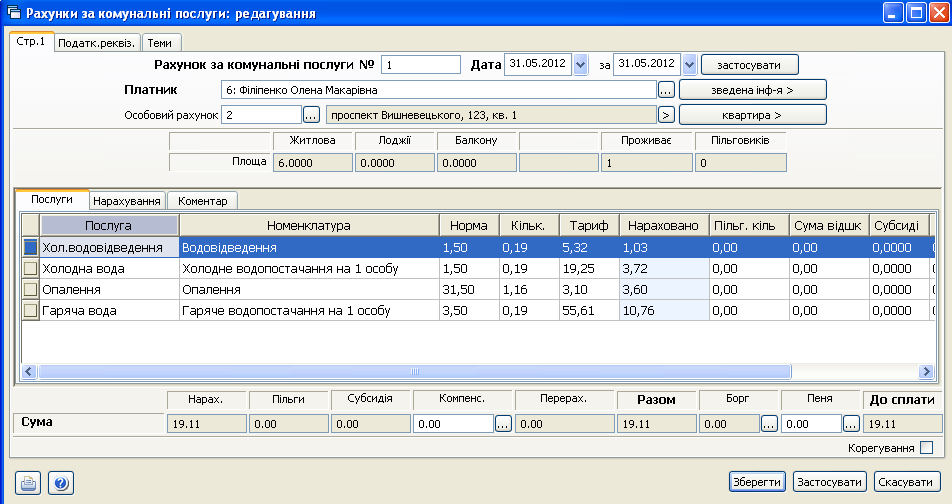The width and height of the screenshot is (952, 504).
Task: Select row marker for Опалення
Action: 30,290
